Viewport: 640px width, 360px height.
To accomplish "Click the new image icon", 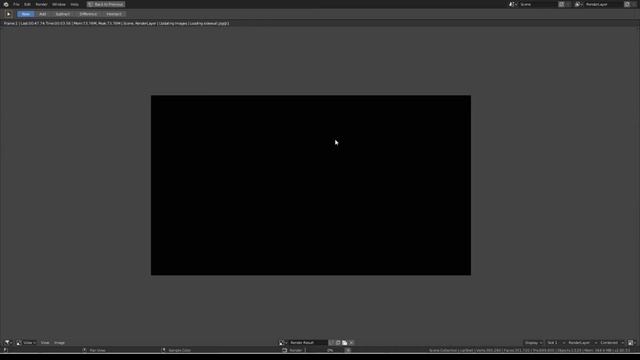I will [338, 343].
